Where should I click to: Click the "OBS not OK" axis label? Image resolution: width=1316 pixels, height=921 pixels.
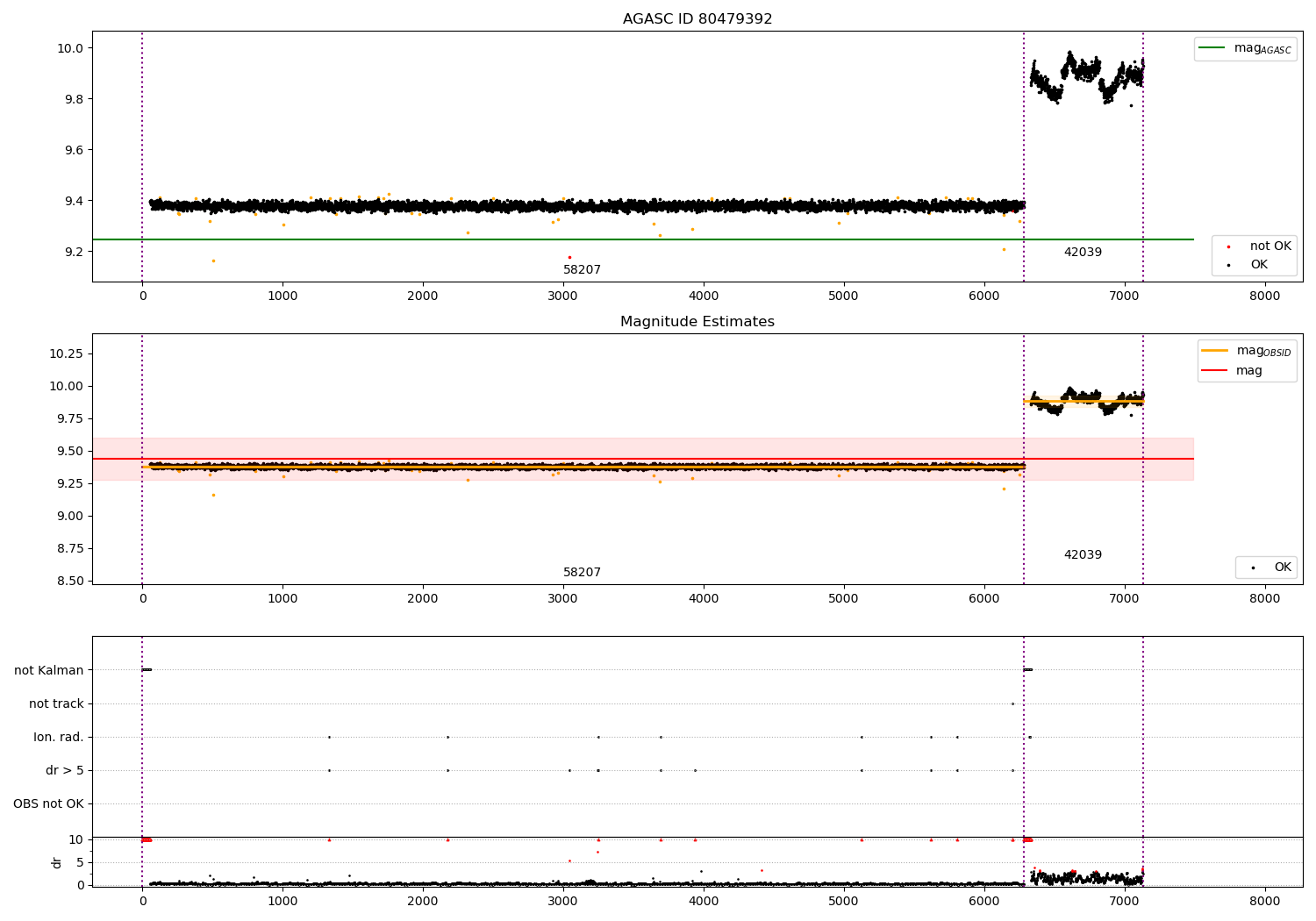click(49, 804)
